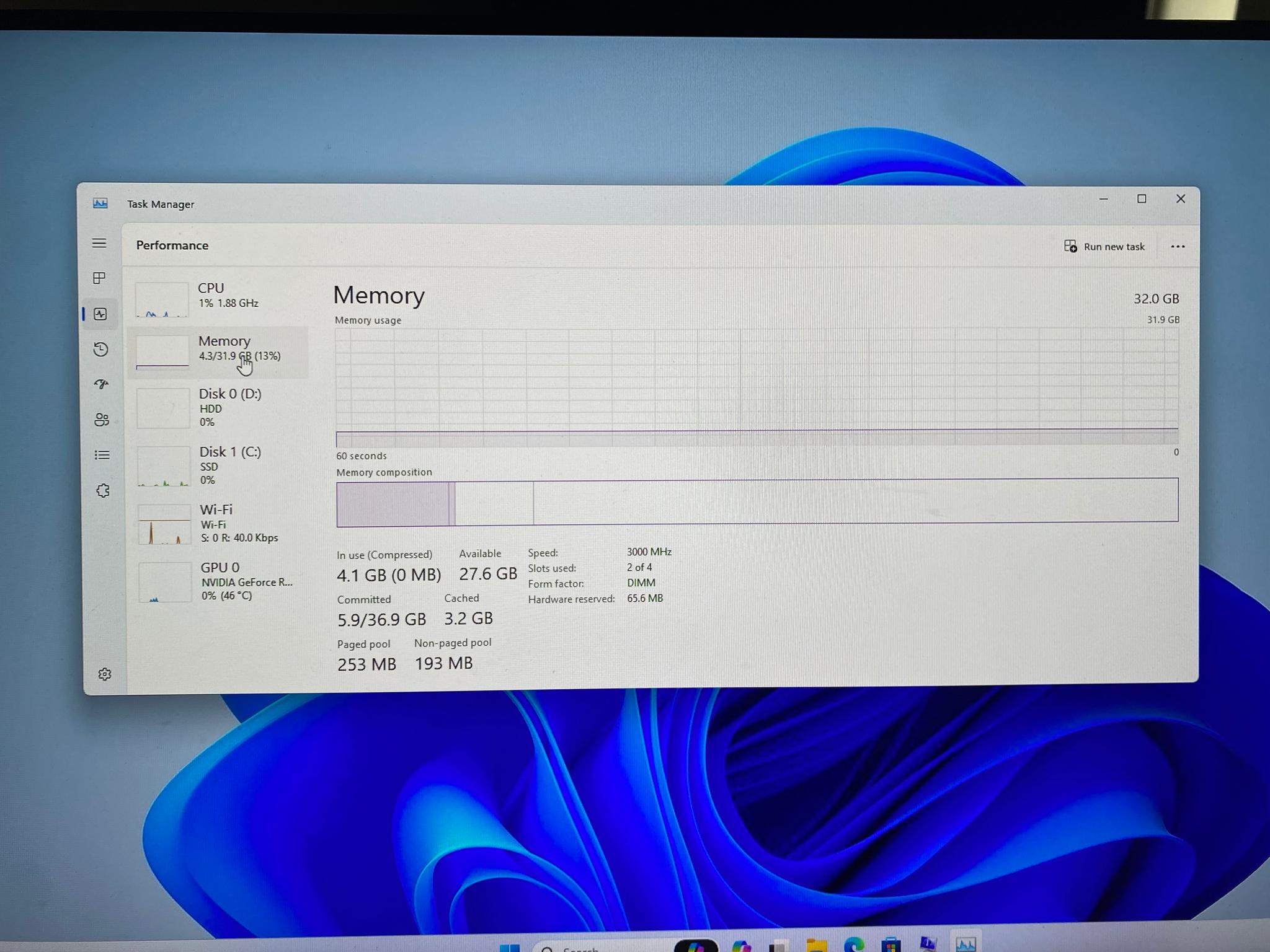Select the GPU 0 NVIDIA GeForce entry

(x=220, y=581)
